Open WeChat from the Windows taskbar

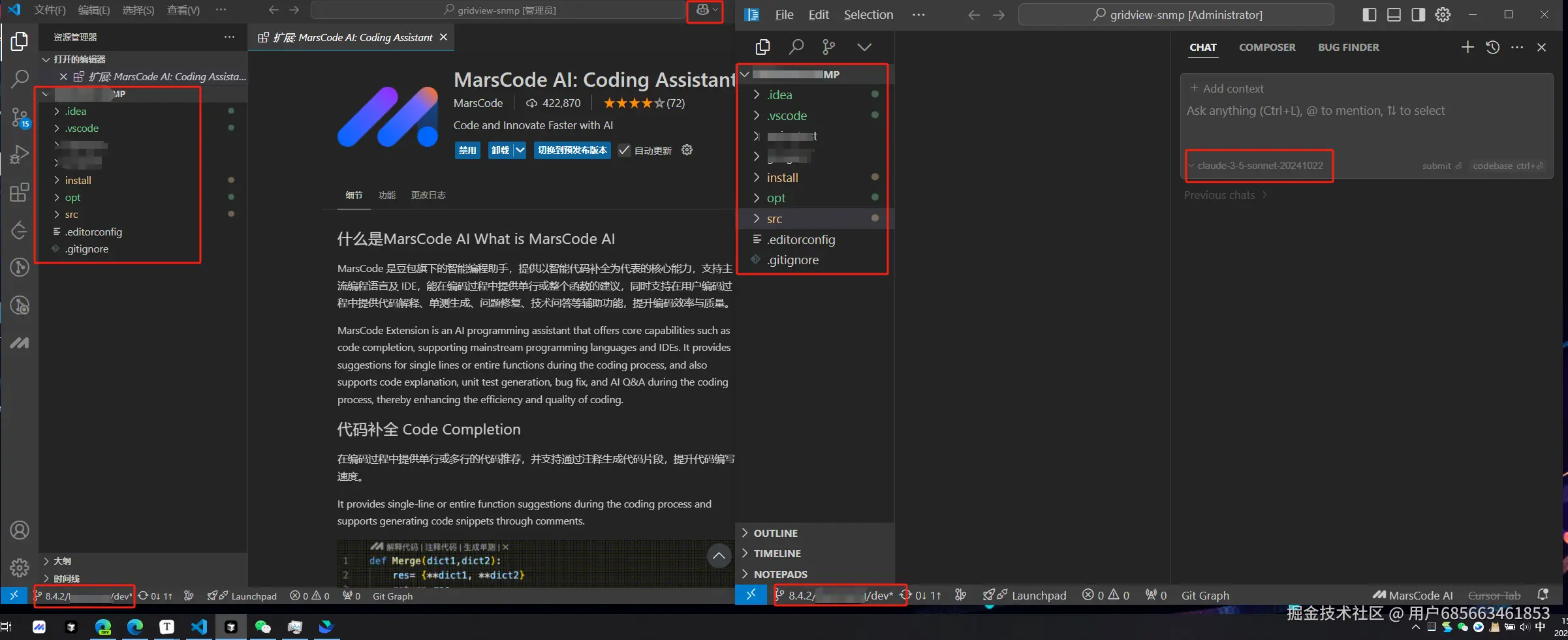262,627
